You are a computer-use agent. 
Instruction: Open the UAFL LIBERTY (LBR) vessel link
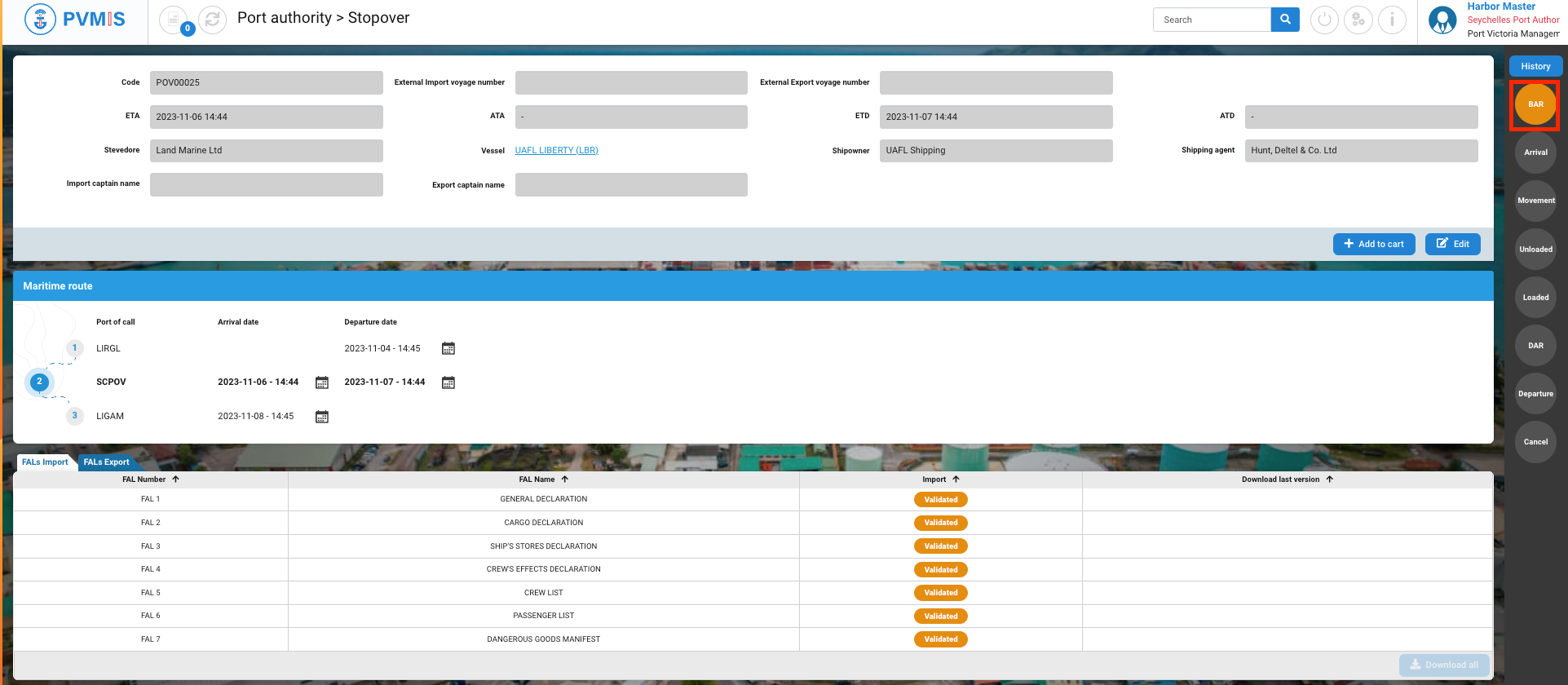click(556, 150)
